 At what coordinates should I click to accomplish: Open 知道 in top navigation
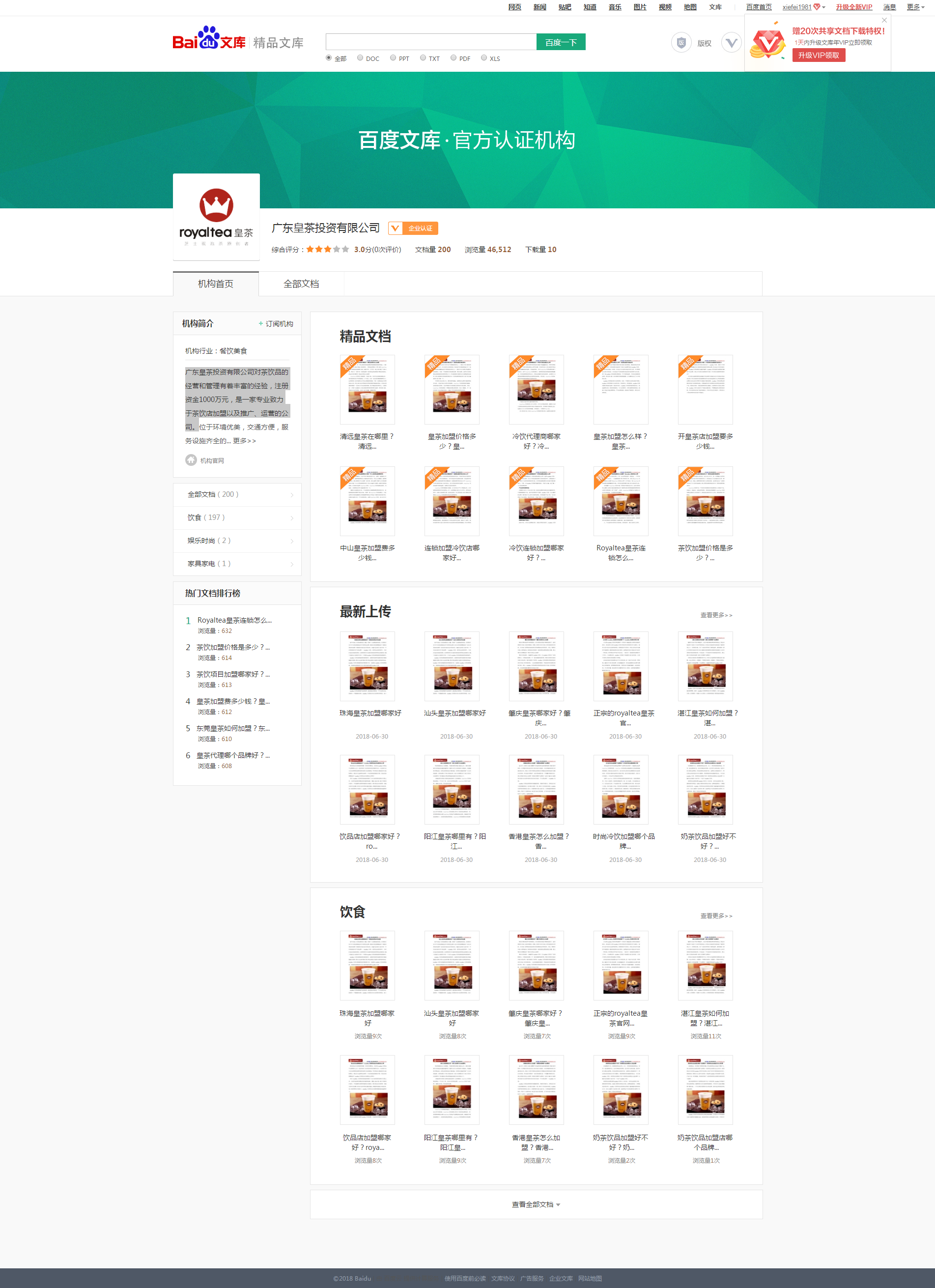590,7
